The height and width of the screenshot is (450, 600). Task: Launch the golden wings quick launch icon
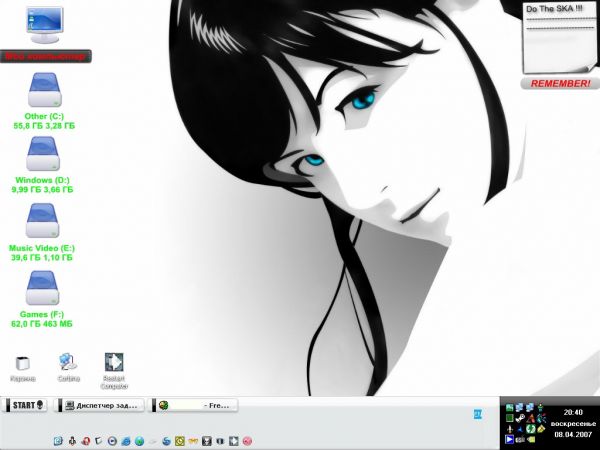click(193, 441)
